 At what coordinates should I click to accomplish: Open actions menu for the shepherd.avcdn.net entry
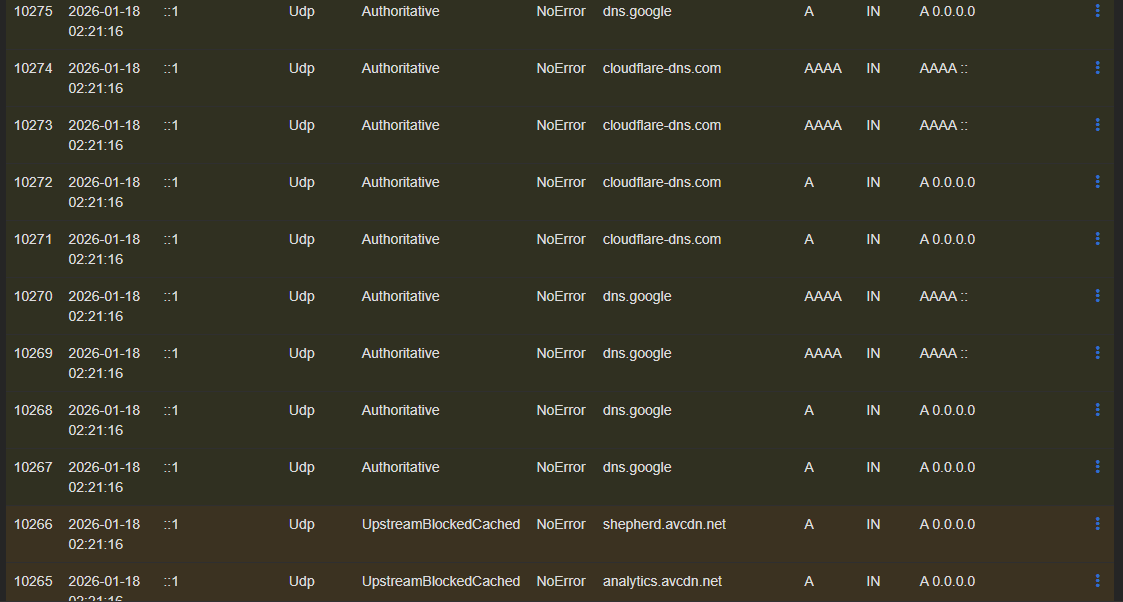1097,523
